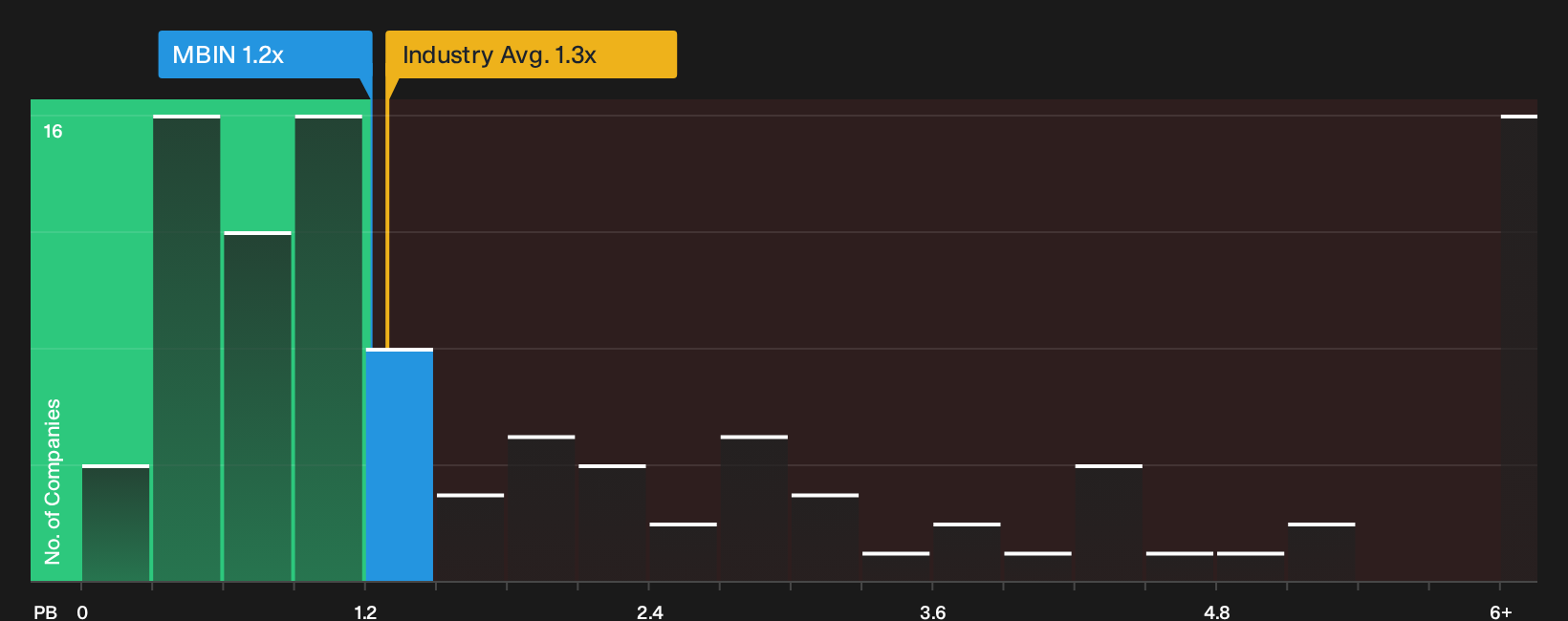Select the medium green bar between the two tallest
The width and height of the screenshot is (1568, 621).
tap(257, 407)
